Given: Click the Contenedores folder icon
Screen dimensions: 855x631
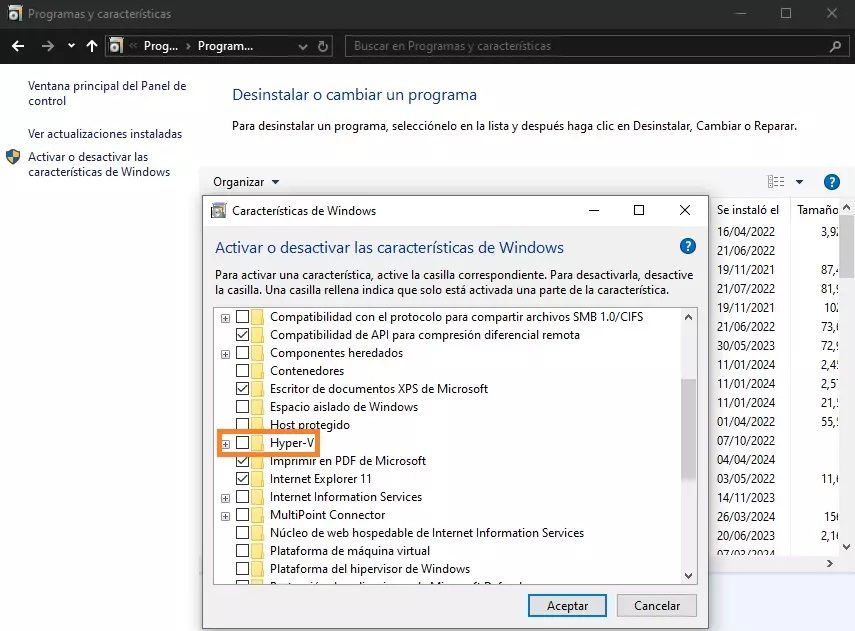Looking at the screenshot, I should pos(258,370).
